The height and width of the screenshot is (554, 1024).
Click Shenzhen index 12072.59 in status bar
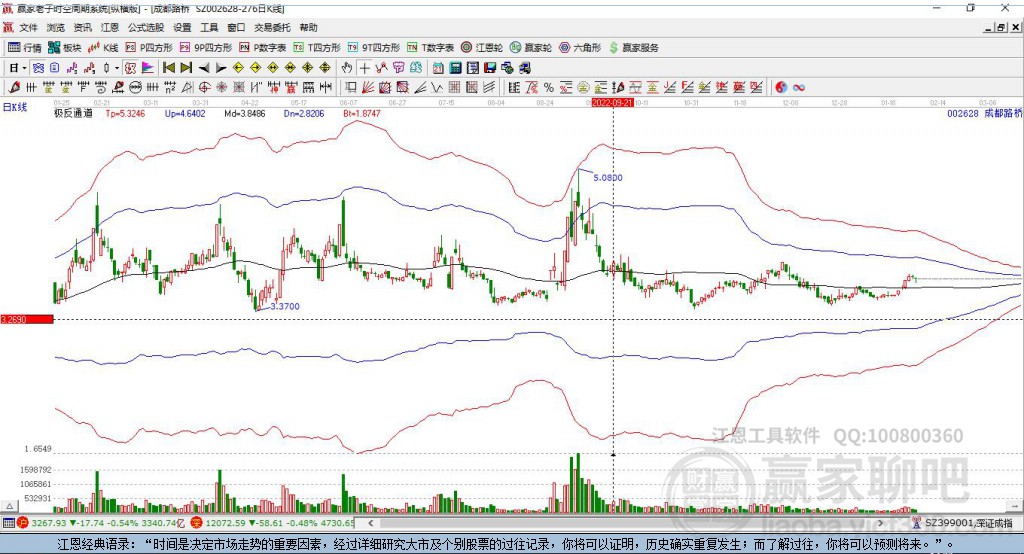(226, 523)
